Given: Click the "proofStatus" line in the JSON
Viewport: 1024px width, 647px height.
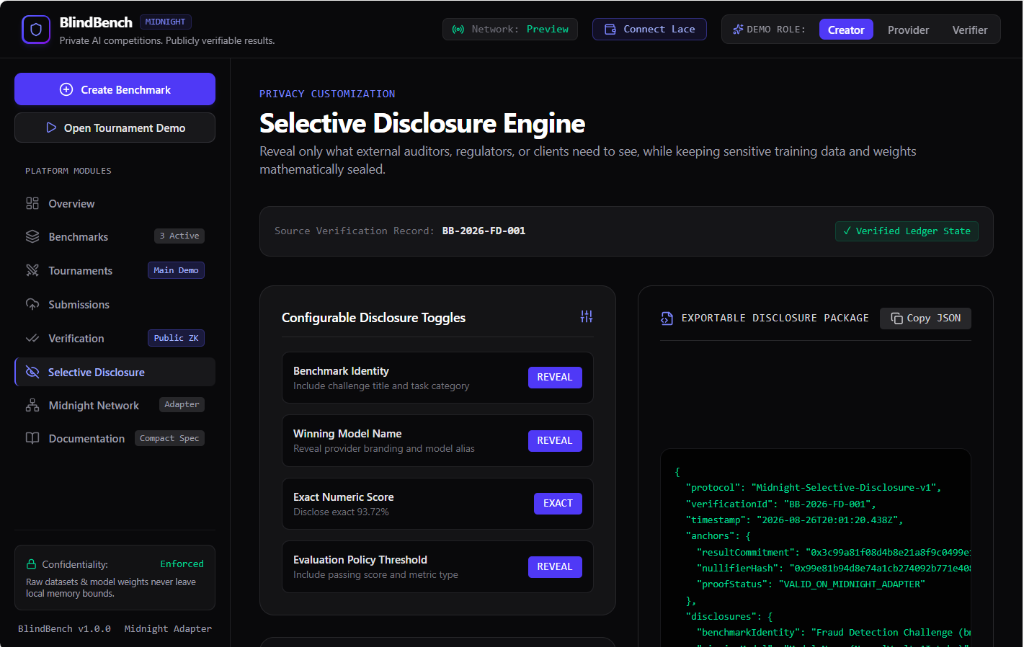Looking at the screenshot, I should tap(810, 584).
